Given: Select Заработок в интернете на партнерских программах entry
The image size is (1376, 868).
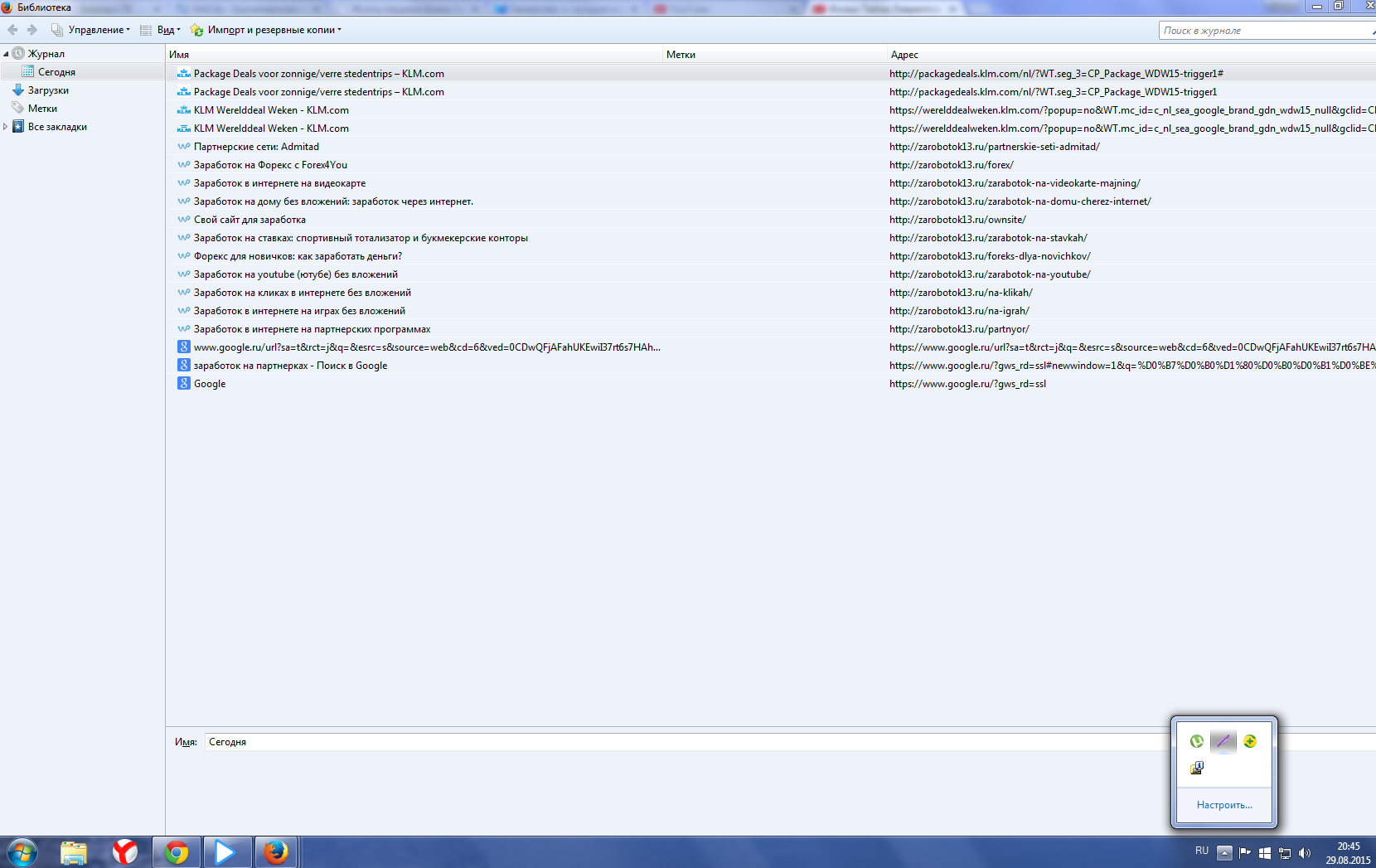Looking at the screenshot, I should pos(312,329).
